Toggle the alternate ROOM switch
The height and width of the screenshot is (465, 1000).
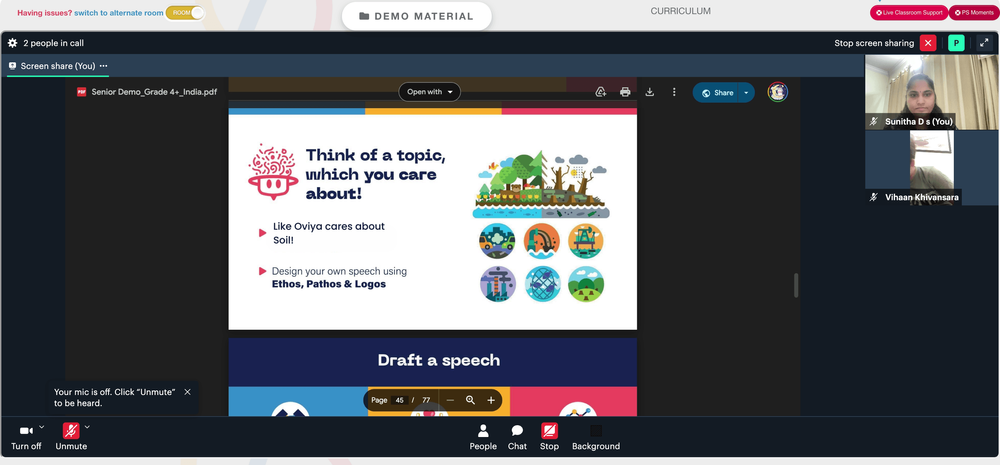coord(185,12)
